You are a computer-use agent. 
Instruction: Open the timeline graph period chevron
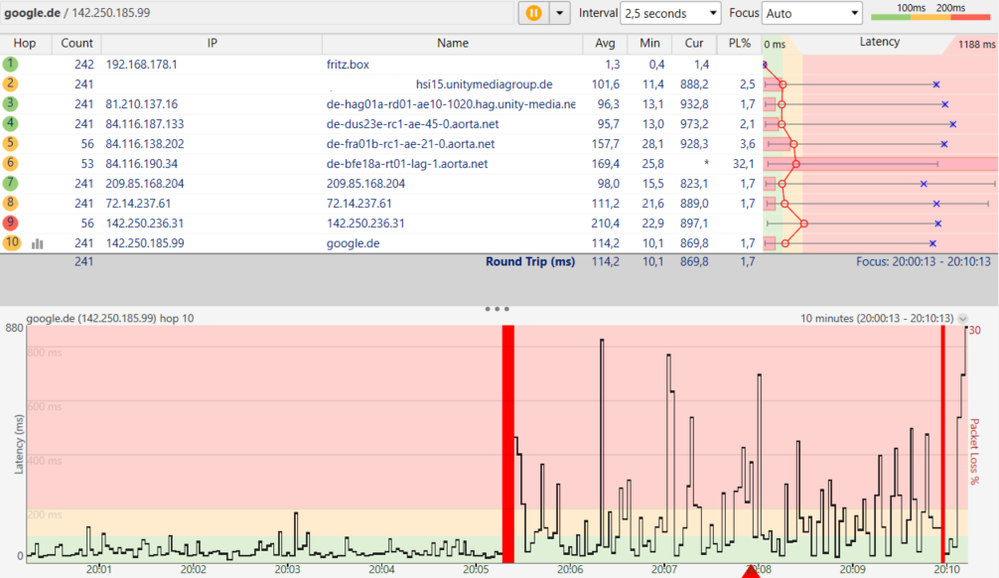tap(963, 318)
